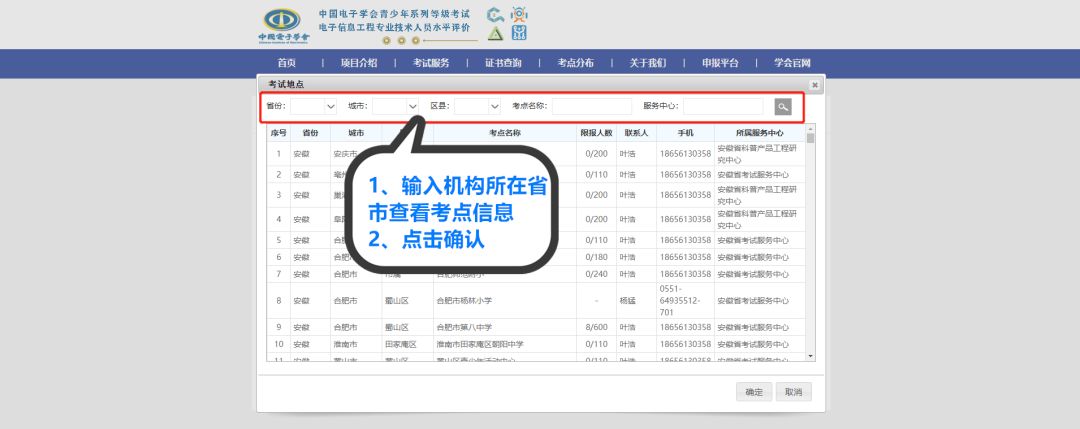Focus the 服务中心 input field
Viewport: 1080px width, 429px height.
pyautogui.click(x=723, y=106)
